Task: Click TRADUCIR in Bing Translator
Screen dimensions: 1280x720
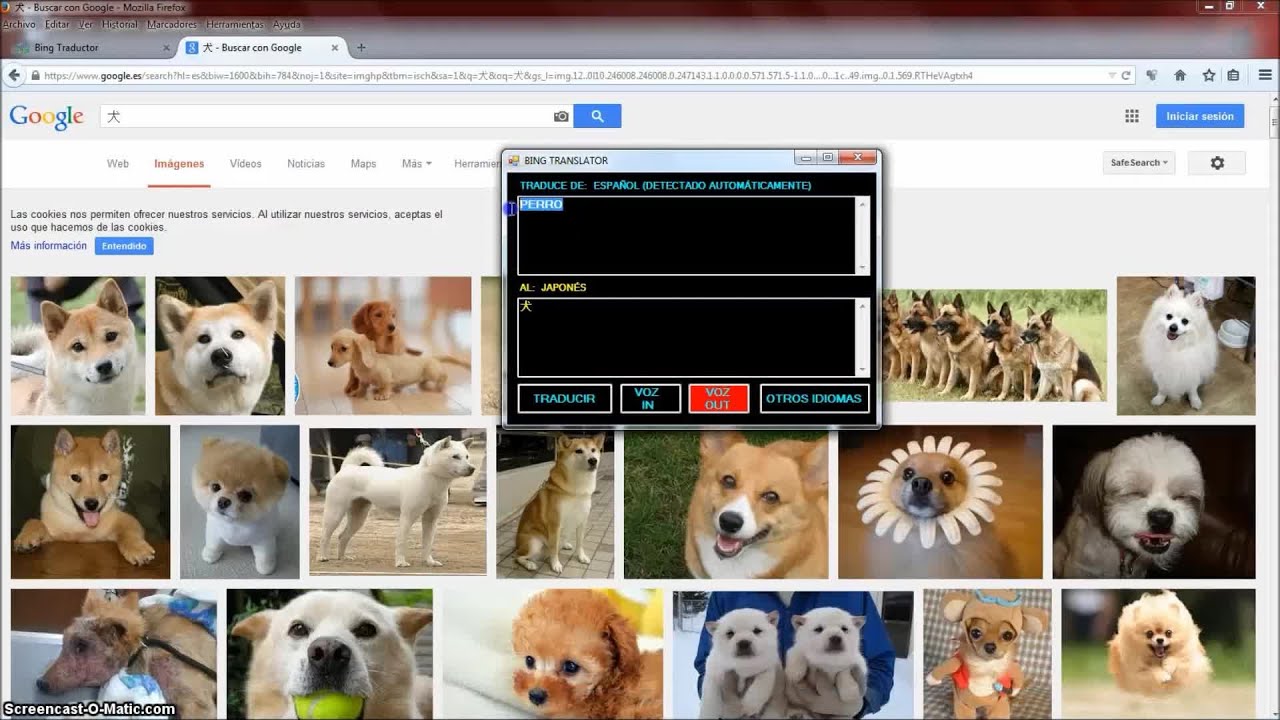Action: 564,398
